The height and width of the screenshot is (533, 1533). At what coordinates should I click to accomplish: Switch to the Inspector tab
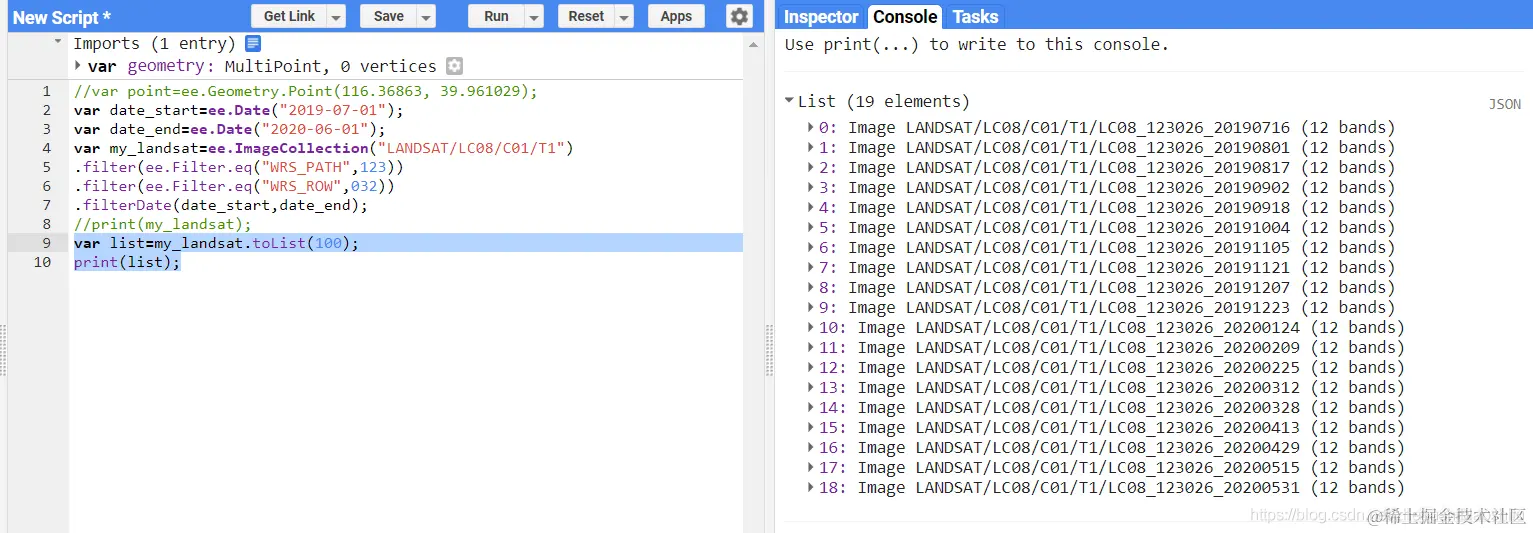point(821,17)
